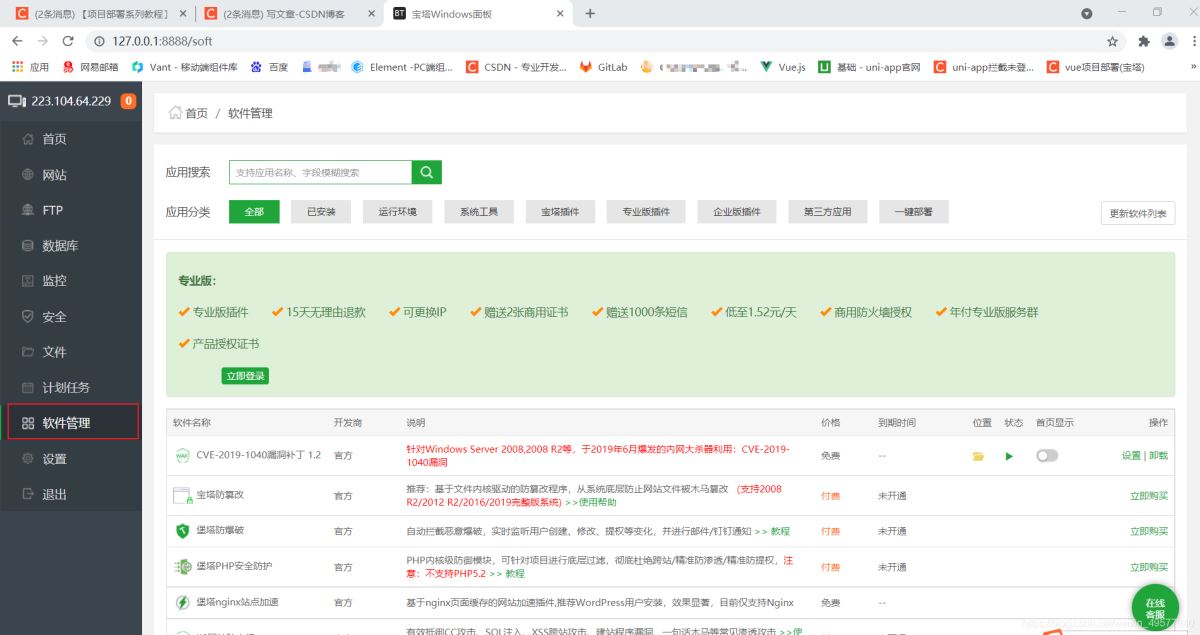Focus the 应用搜索 input field
Viewport: 1200px width, 635px height.
tap(320, 172)
